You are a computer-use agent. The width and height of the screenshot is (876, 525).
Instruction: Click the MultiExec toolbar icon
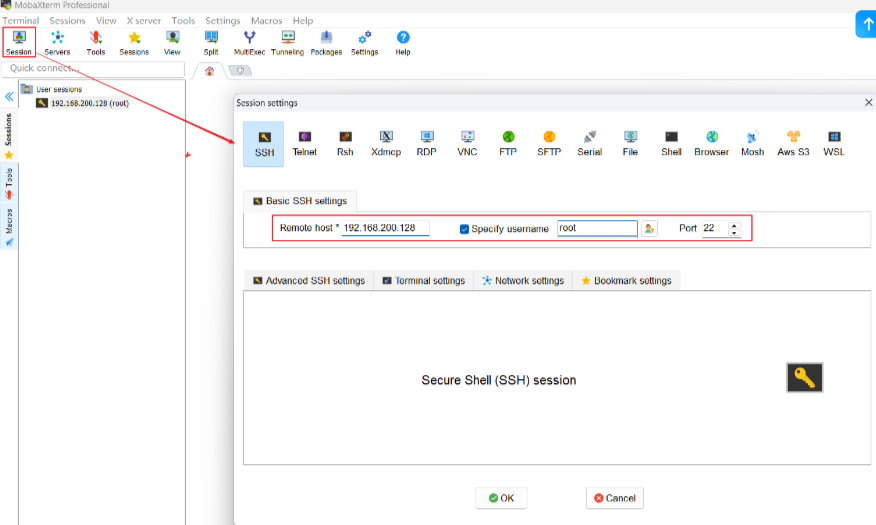coord(249,41)
